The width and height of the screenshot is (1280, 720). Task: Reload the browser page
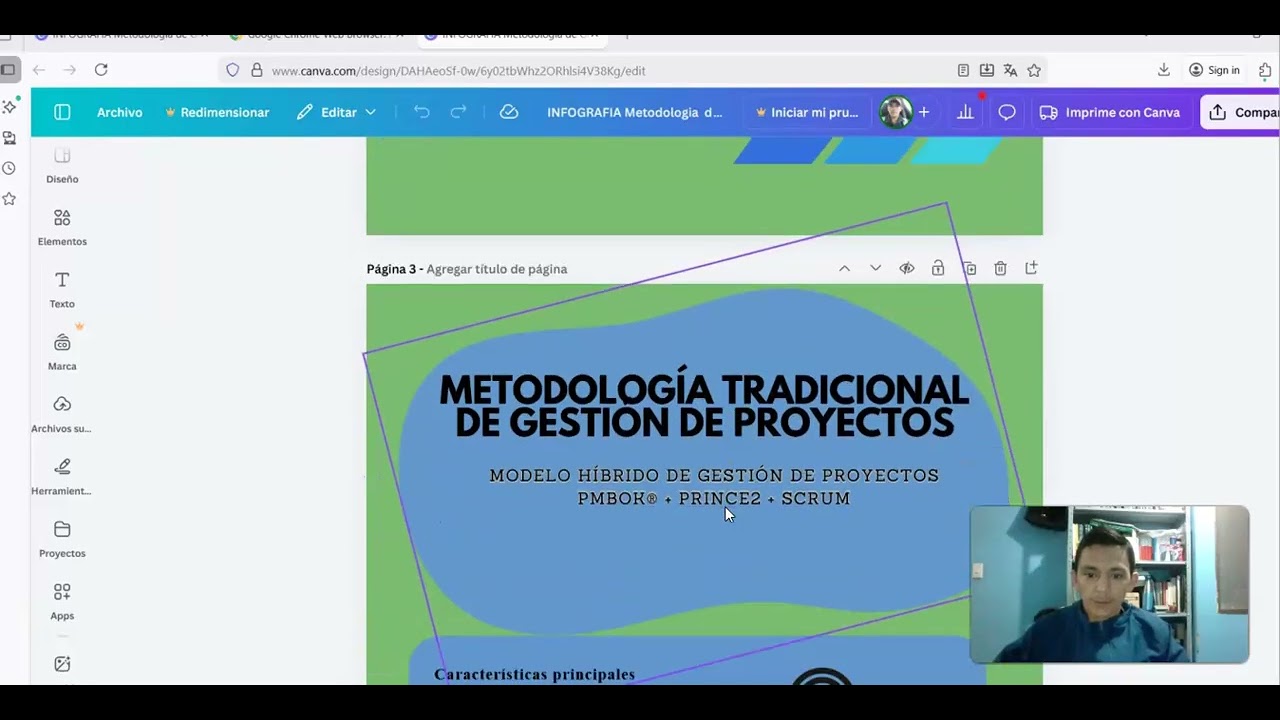(101, 70)
